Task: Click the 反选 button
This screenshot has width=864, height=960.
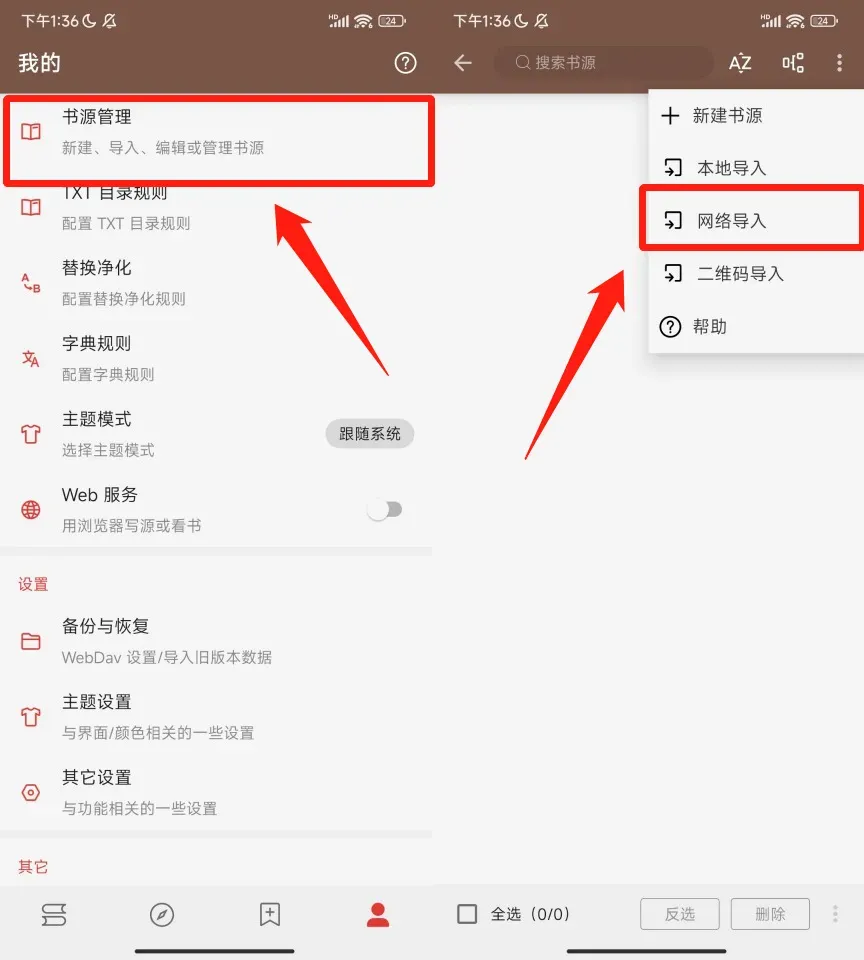Action: tap(680, 914)
